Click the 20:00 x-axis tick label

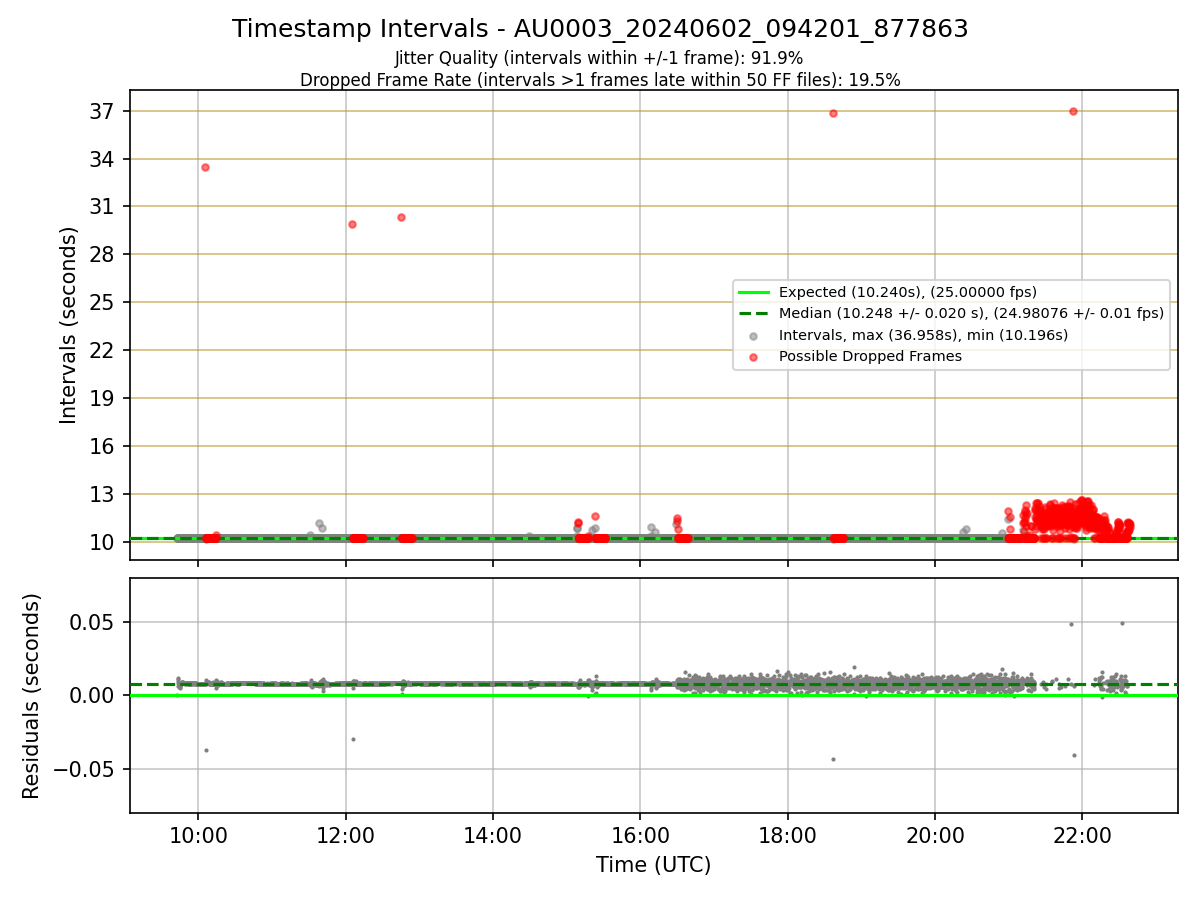pyautogui.click(x=935, y=835)
